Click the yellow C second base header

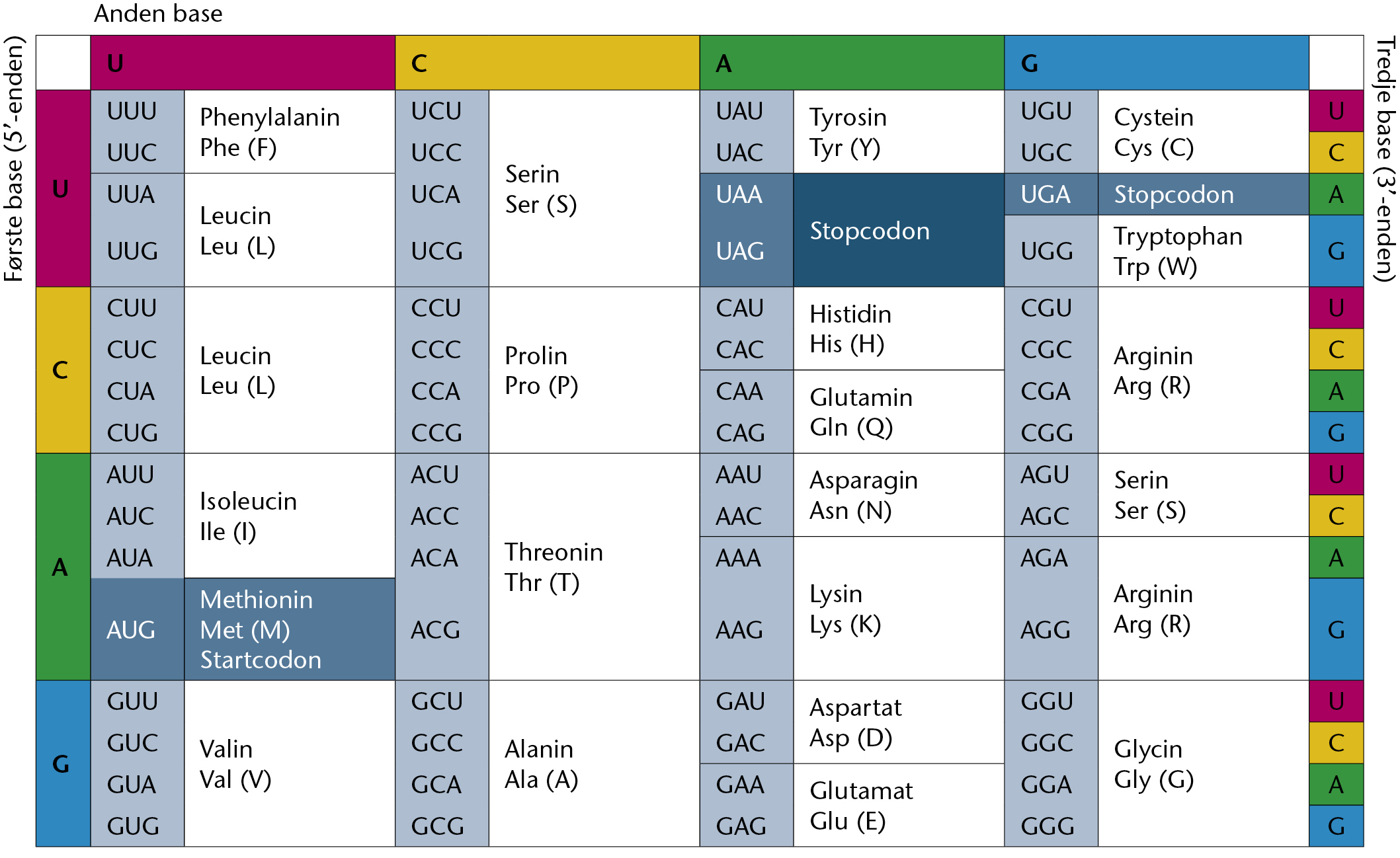pyautogui.click(x=547, y=63)
